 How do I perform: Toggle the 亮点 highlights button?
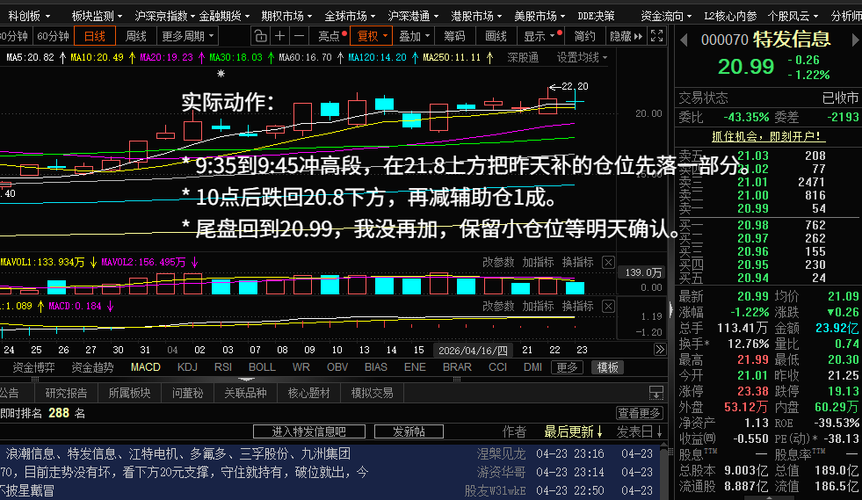(x=331, y=36)
